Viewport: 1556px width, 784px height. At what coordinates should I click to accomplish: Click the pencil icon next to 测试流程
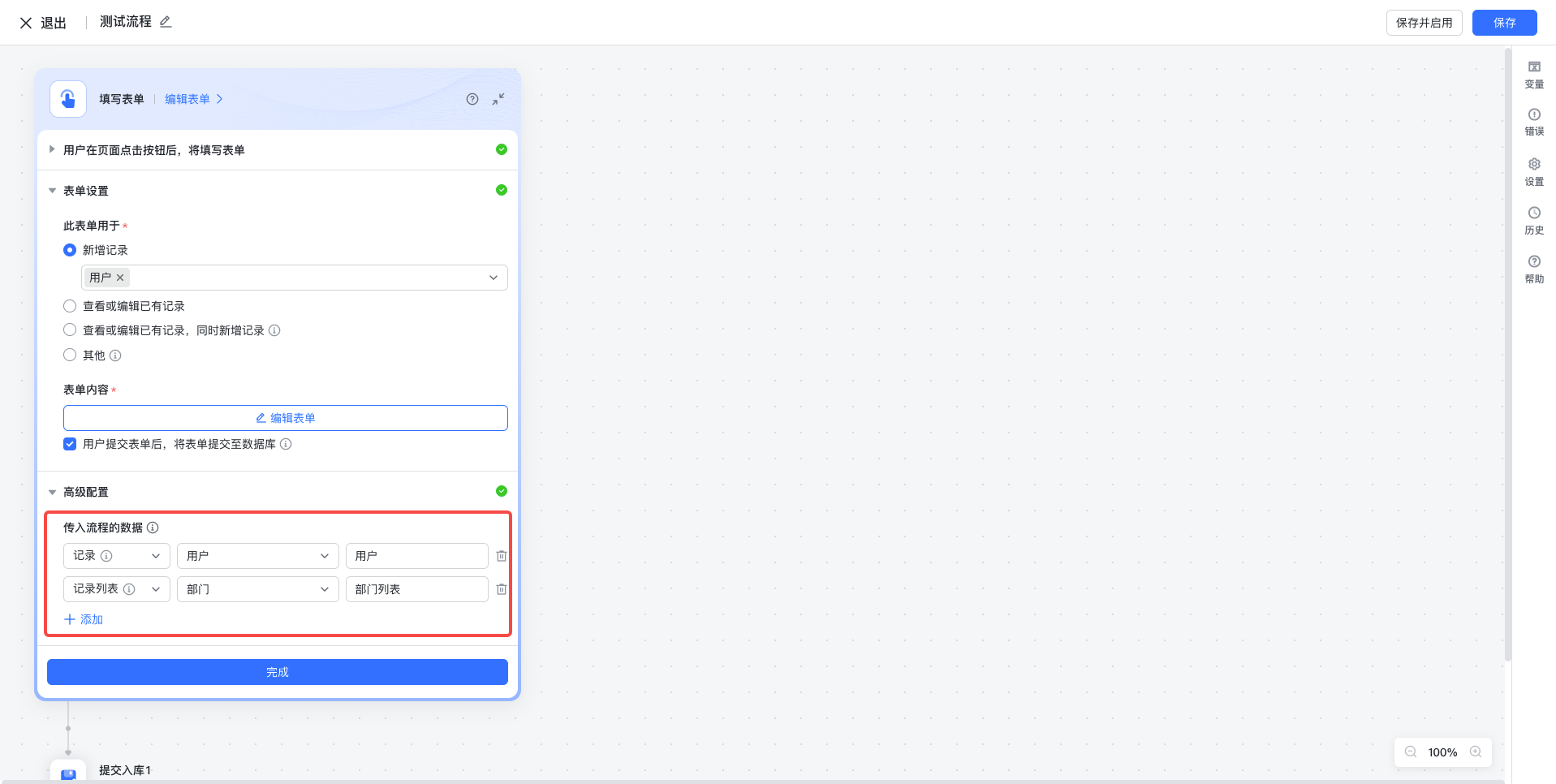coord(166,22)
